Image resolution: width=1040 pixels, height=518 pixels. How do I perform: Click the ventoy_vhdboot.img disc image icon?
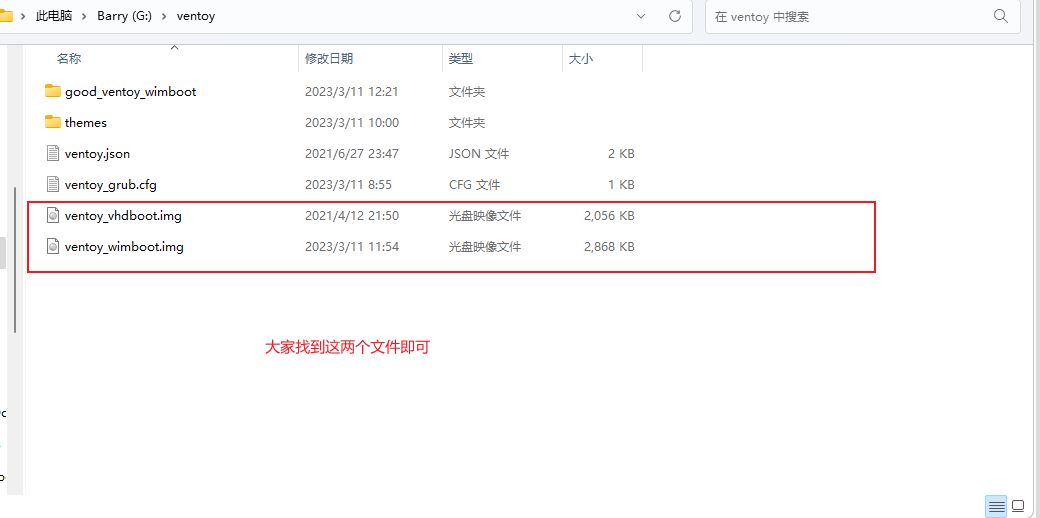[53, 215]
